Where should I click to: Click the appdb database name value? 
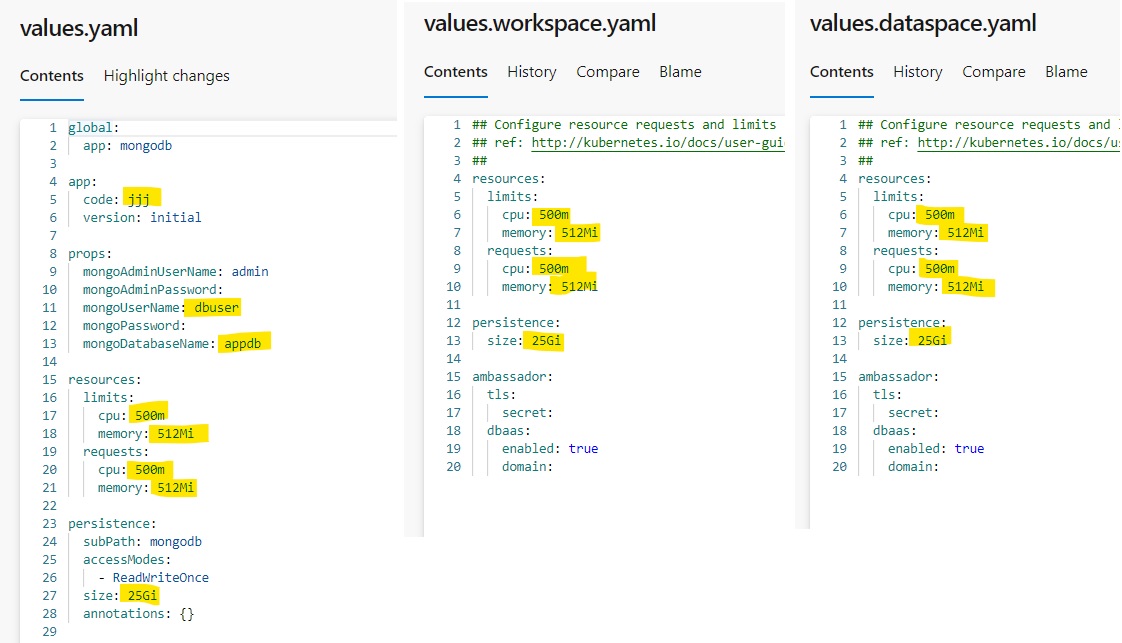coord(246,343)
